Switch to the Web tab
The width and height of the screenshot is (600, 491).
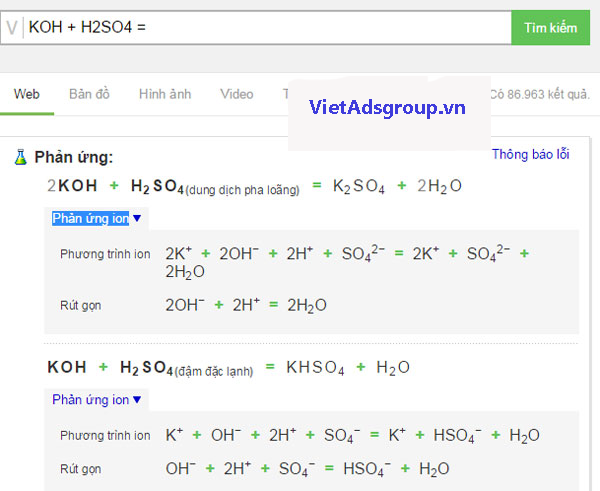[x=26, y=94]
